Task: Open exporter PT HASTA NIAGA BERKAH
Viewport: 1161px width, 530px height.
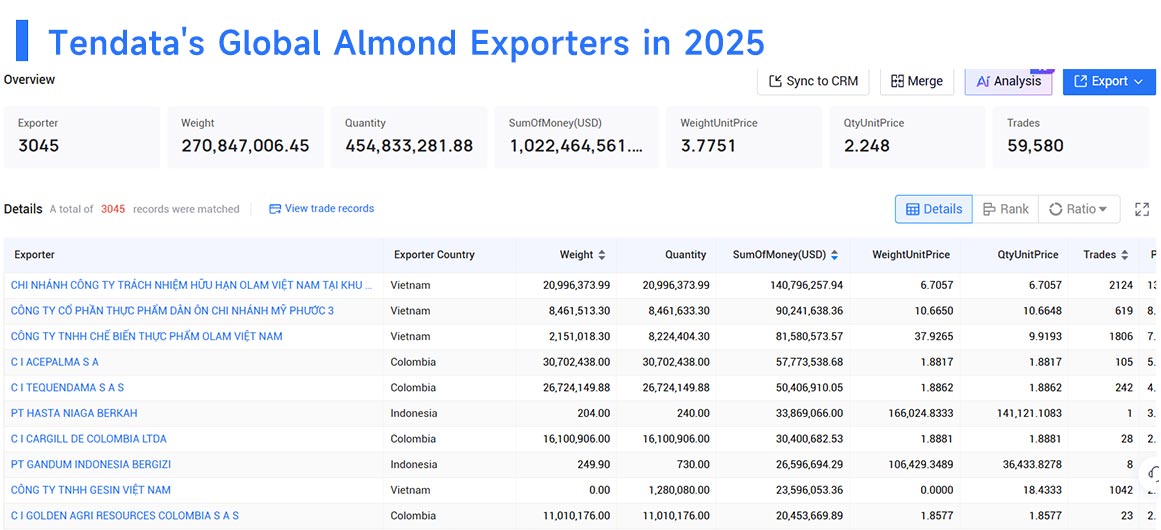Action: pos(74,413)
